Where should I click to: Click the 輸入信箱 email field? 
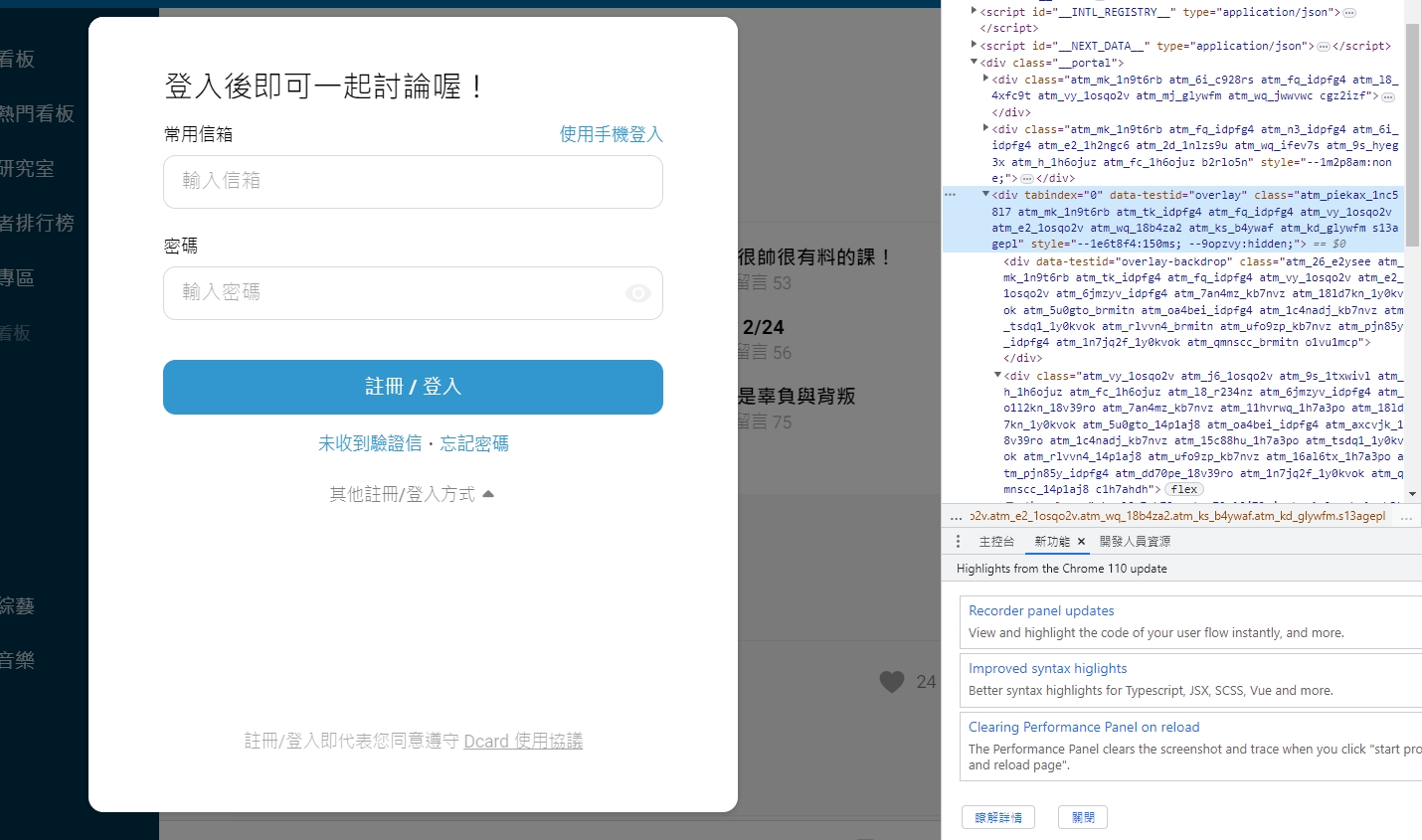click(413, 181)
